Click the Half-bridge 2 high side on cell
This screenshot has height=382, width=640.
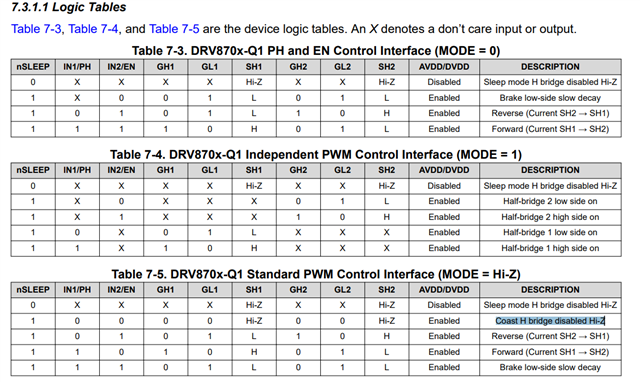pyautogui.click(x=550, y=217)
